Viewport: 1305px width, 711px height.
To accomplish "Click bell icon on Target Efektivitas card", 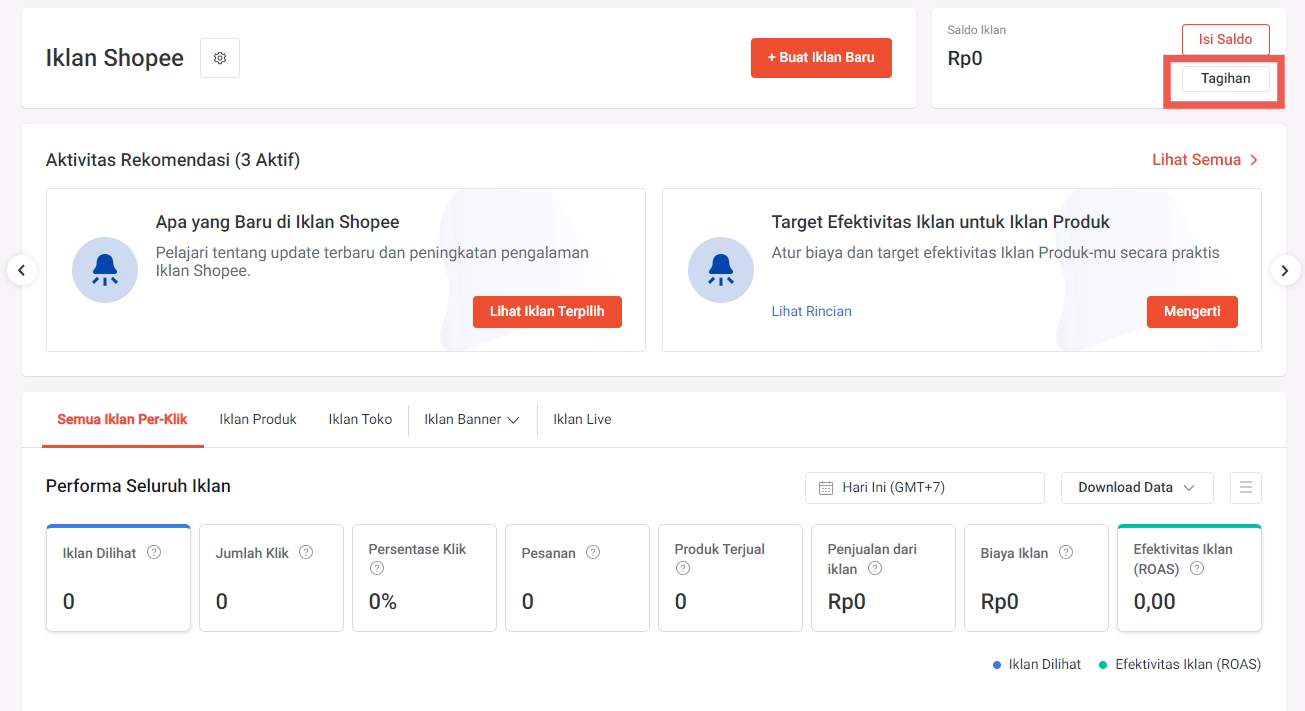I will (x=721, y=270).
